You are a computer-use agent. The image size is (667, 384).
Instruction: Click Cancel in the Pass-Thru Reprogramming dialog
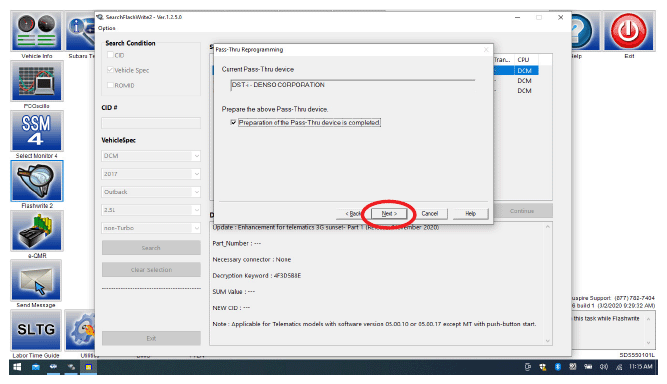point(430,213)
